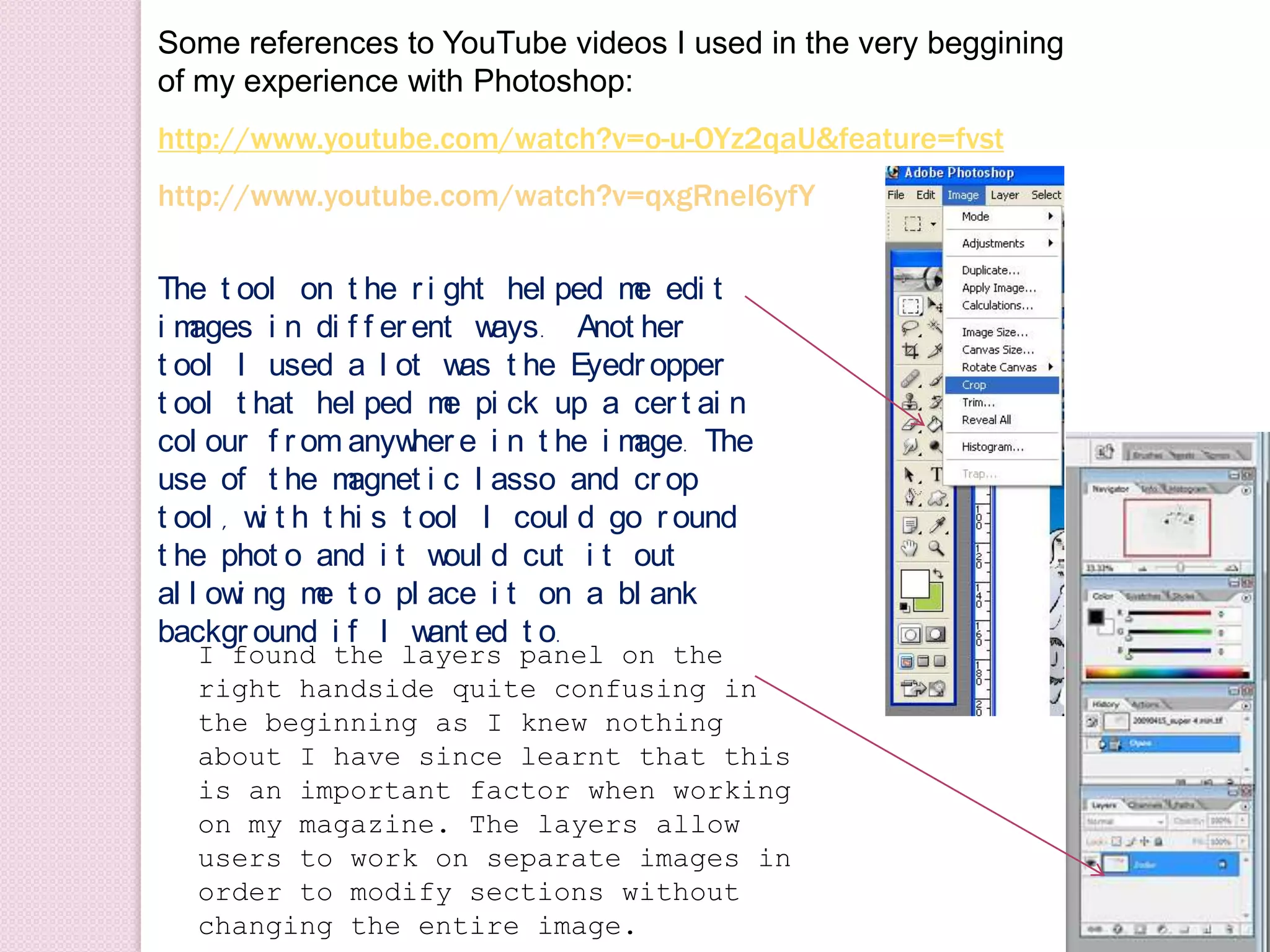Select the Zoom magnifier tool
The height and width of the screenshot is (952, 1270).
[x=936, y=548]
